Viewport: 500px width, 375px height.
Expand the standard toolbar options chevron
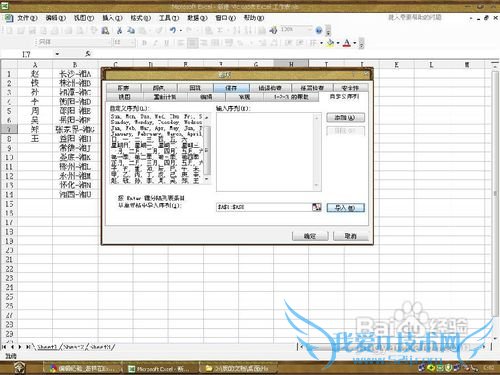click(328, 31)
